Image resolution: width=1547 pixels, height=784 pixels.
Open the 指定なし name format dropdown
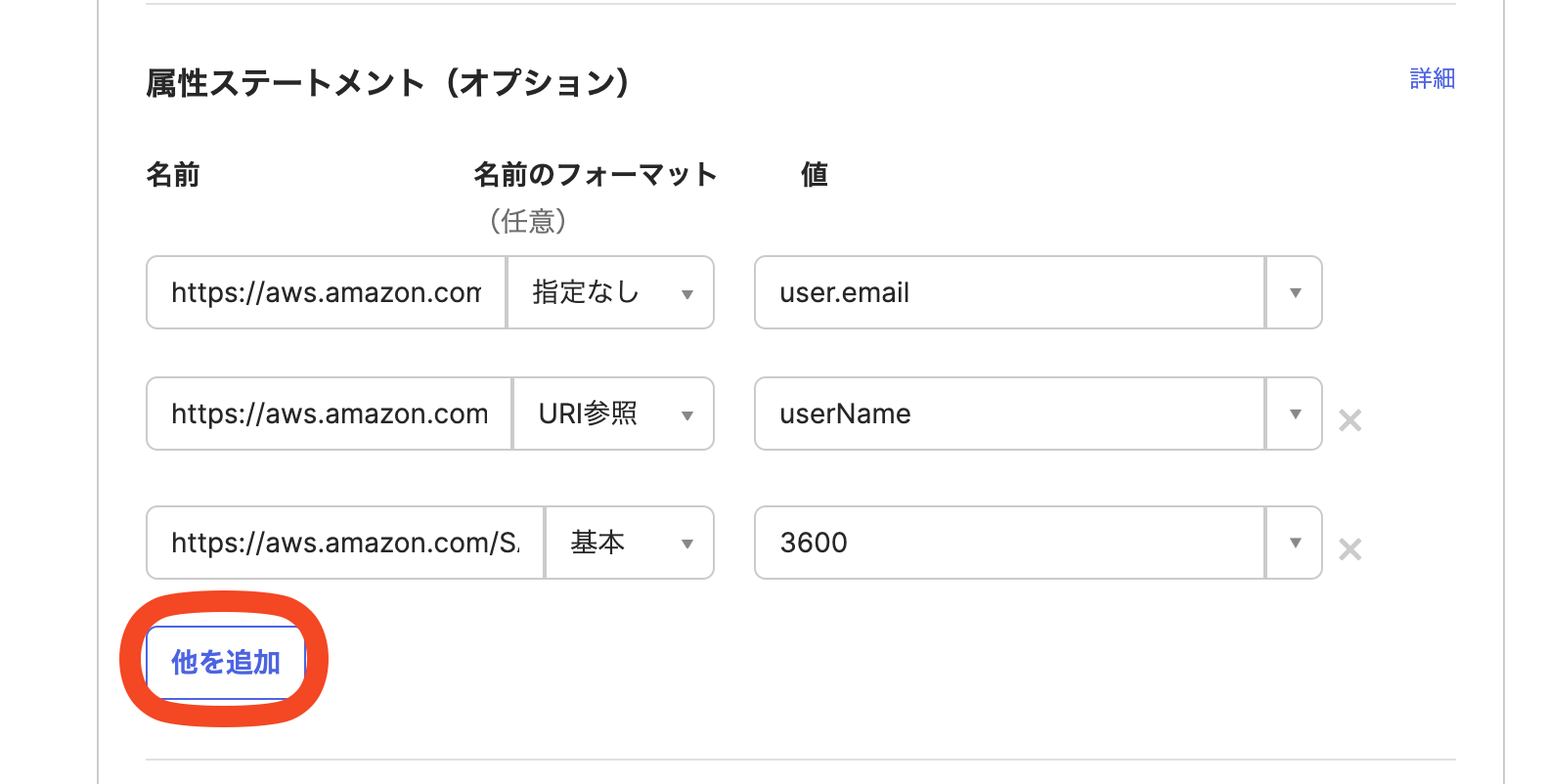tap(611, 292)
